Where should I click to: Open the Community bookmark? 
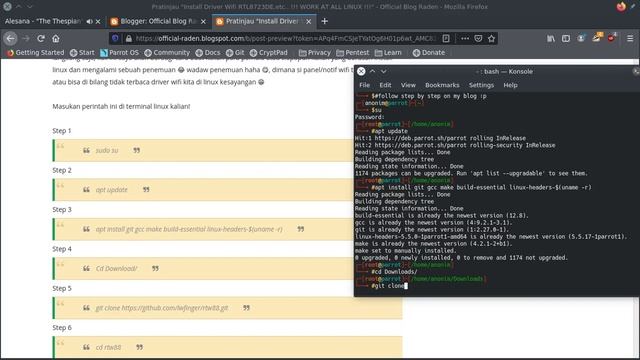(167, 53)
